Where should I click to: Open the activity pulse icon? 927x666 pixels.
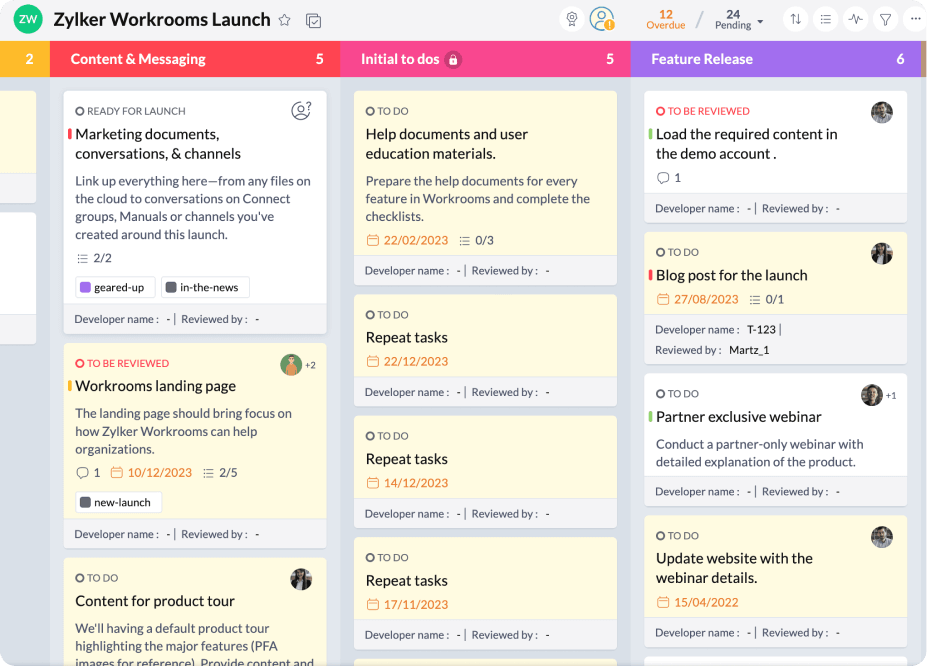pyautogui.click(x=855, y=19)
